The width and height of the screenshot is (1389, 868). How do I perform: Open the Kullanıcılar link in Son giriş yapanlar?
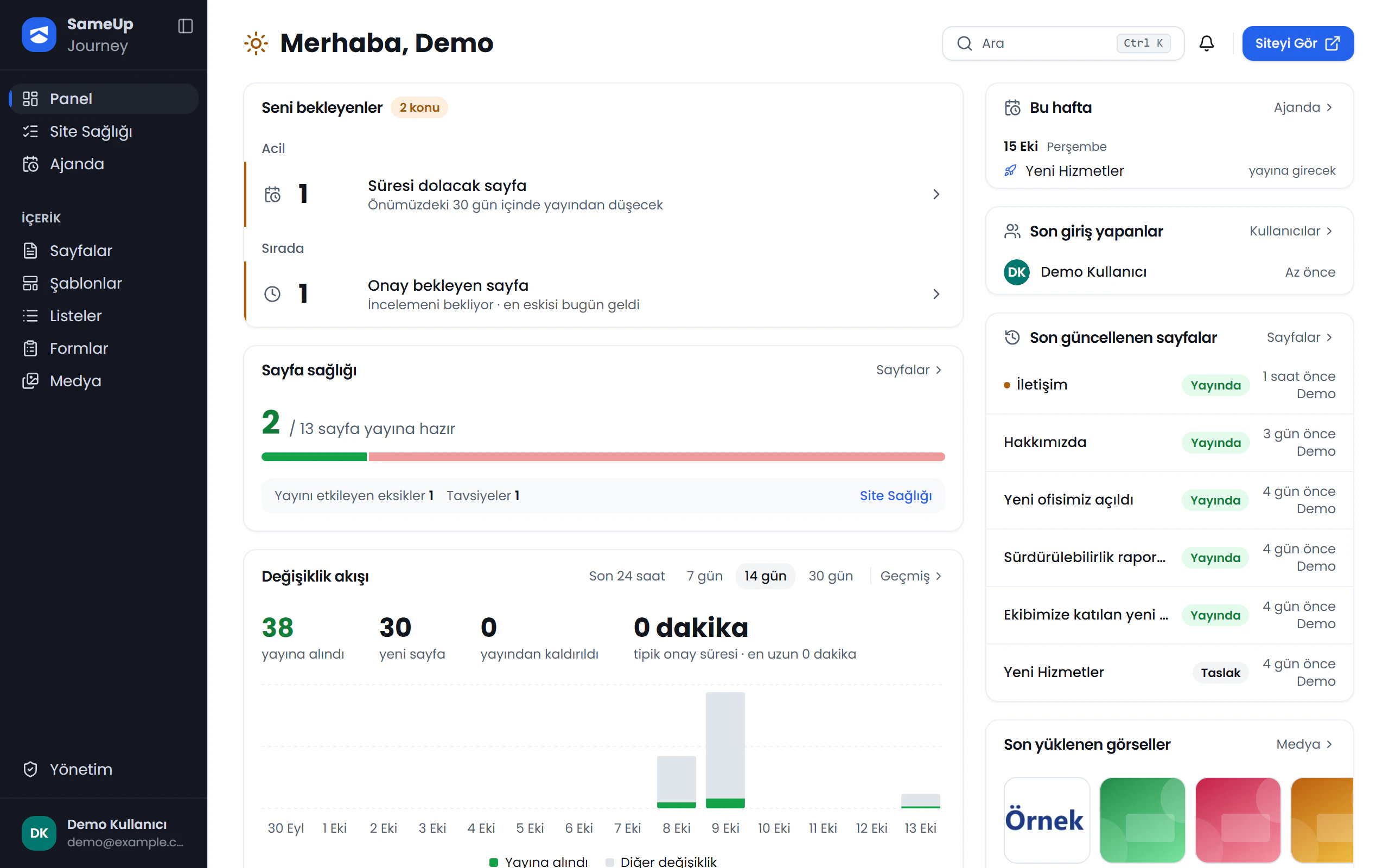[x=1291, y=231]
